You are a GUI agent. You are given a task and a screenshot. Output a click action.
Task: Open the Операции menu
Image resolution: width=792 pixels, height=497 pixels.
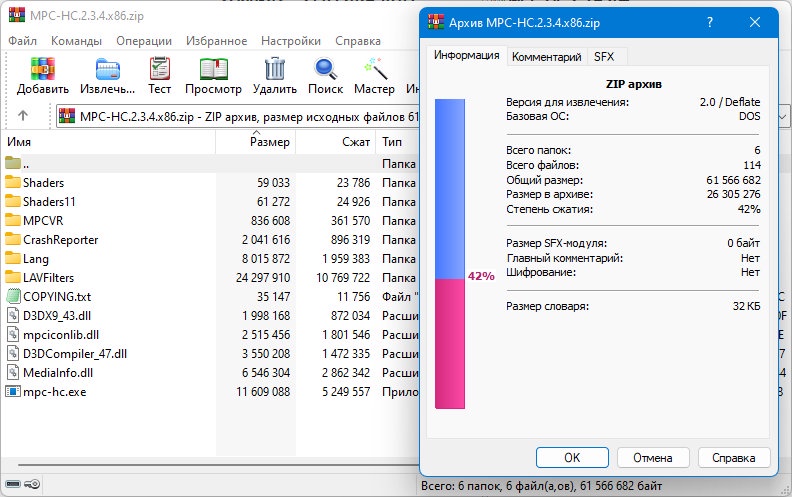pyautogui.click(x=144, y=41)
